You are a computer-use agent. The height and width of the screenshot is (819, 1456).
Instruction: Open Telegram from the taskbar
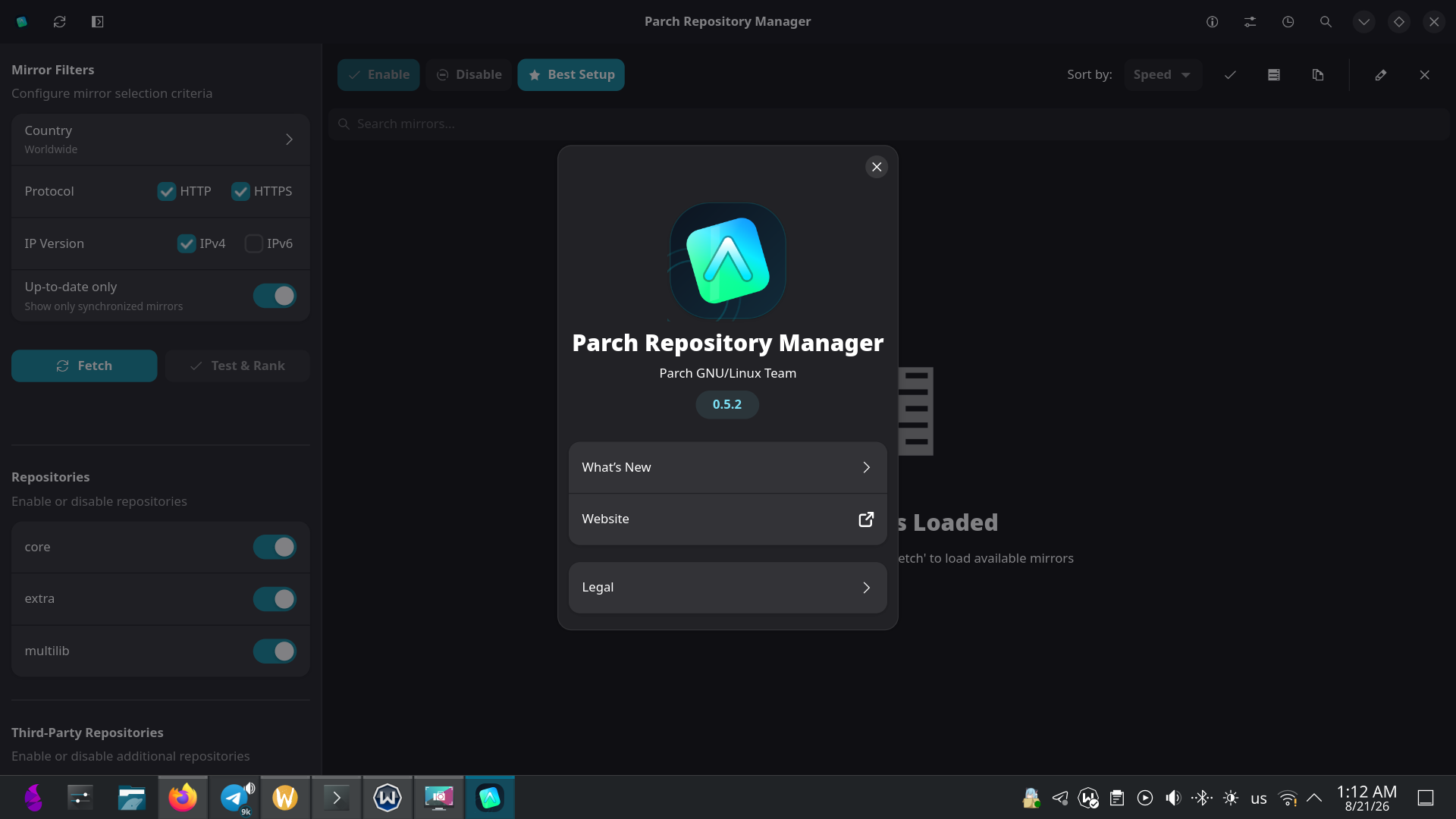point(235,798)
